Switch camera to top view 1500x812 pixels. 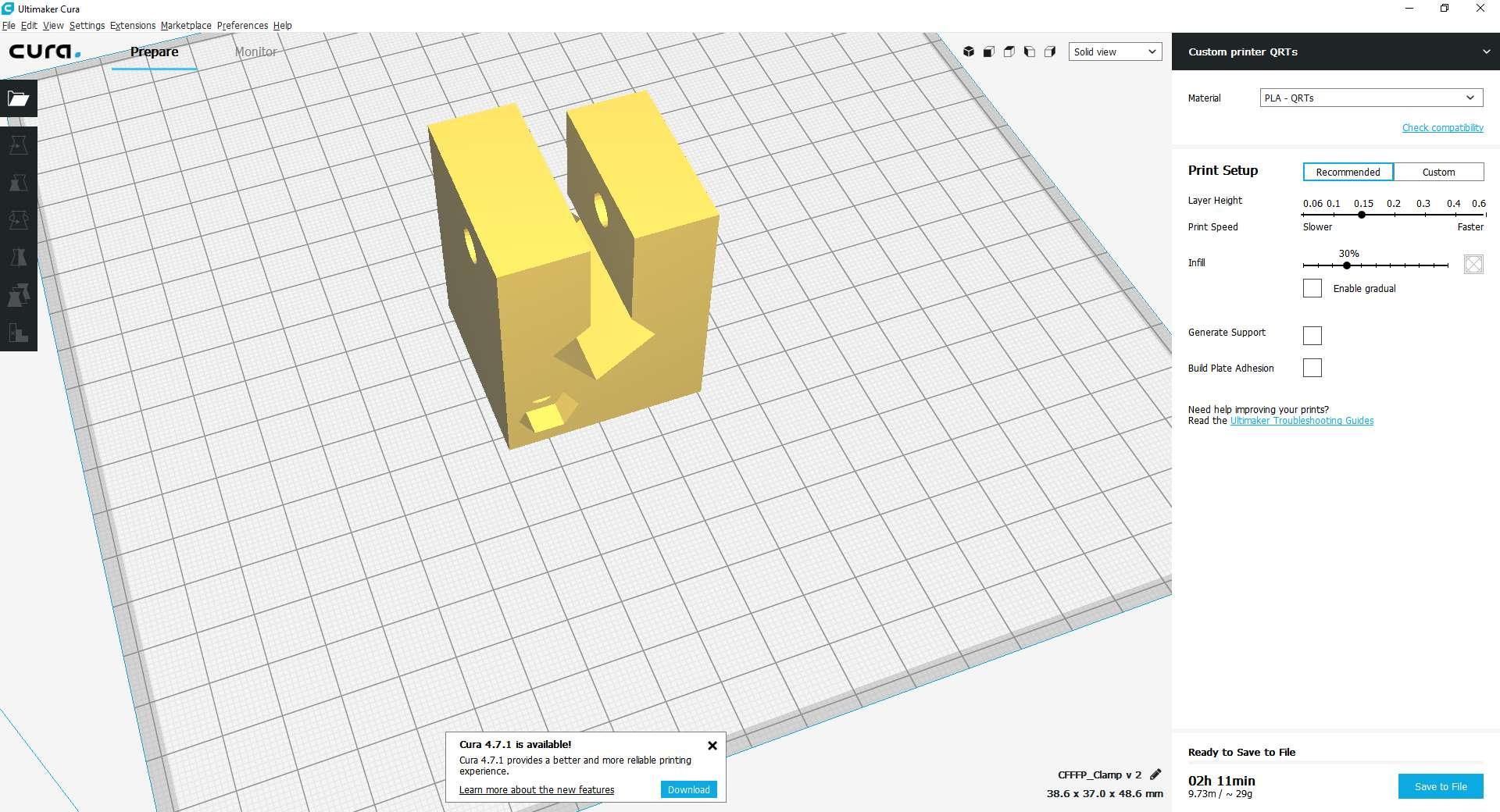1009,52
